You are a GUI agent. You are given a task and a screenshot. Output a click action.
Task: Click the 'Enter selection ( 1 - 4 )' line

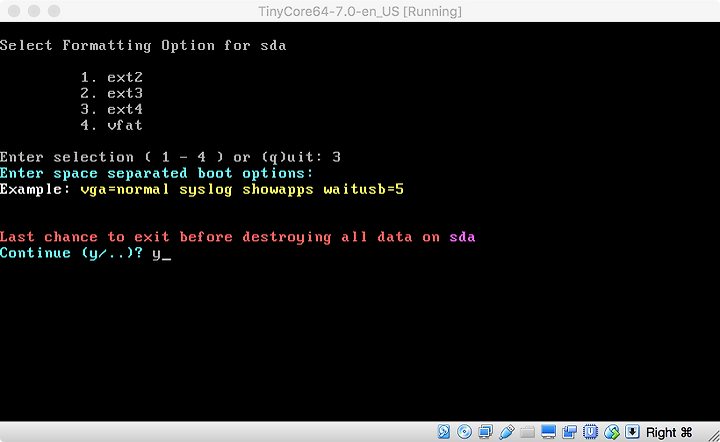(x=170, y=157)
